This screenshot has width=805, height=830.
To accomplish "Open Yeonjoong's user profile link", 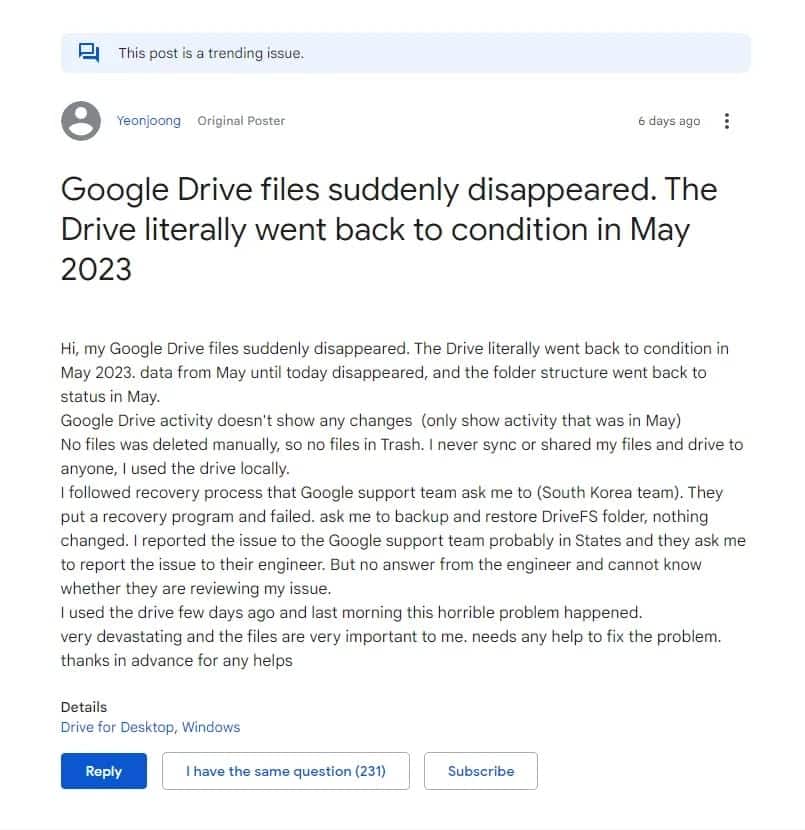I will pyautogui.click(x=149, y=121).
